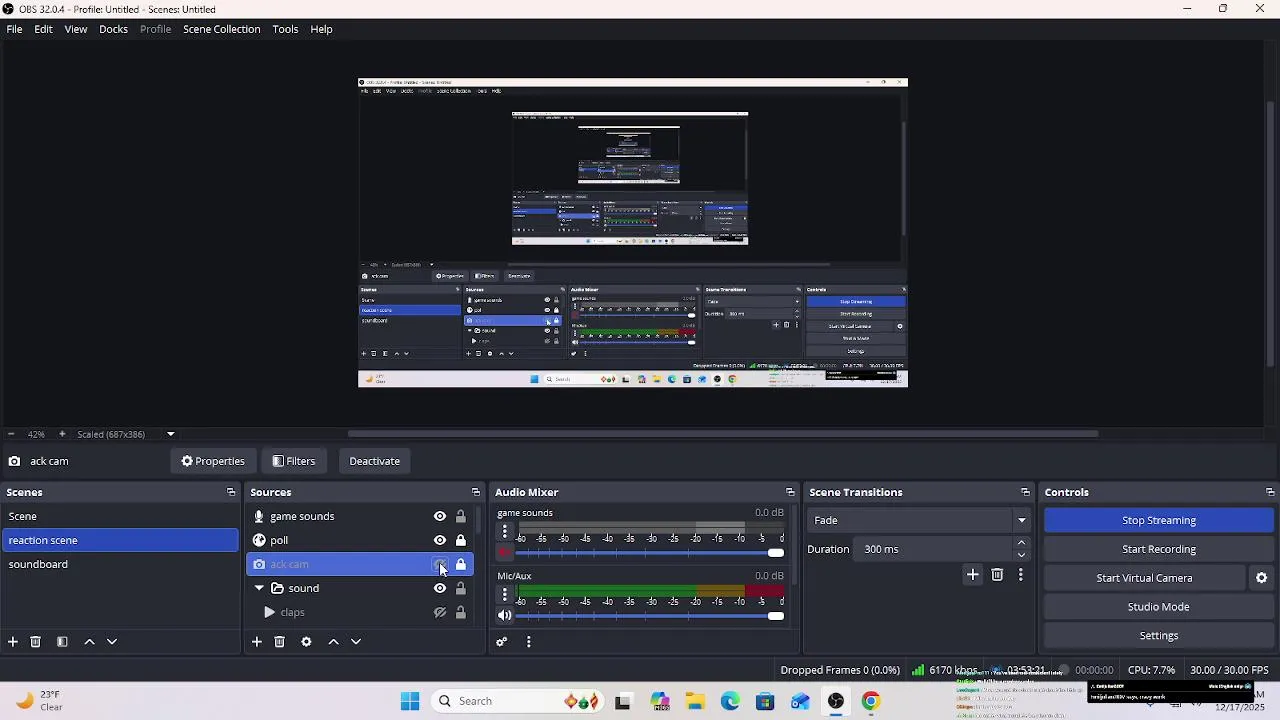
Task: Collapse the sound group in Sources
Action: pos(259,588)
